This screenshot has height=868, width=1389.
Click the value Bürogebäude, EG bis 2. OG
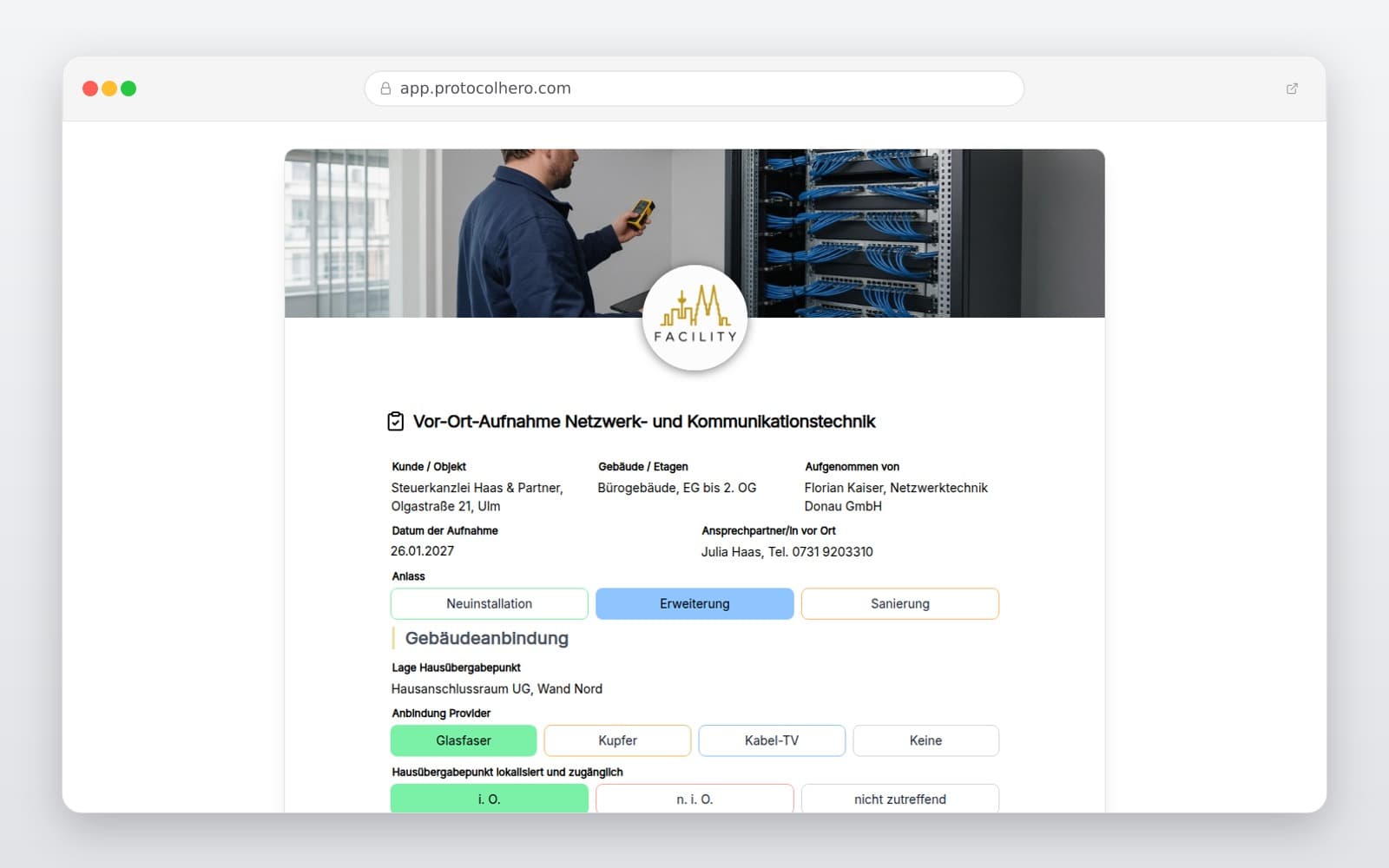677,488
